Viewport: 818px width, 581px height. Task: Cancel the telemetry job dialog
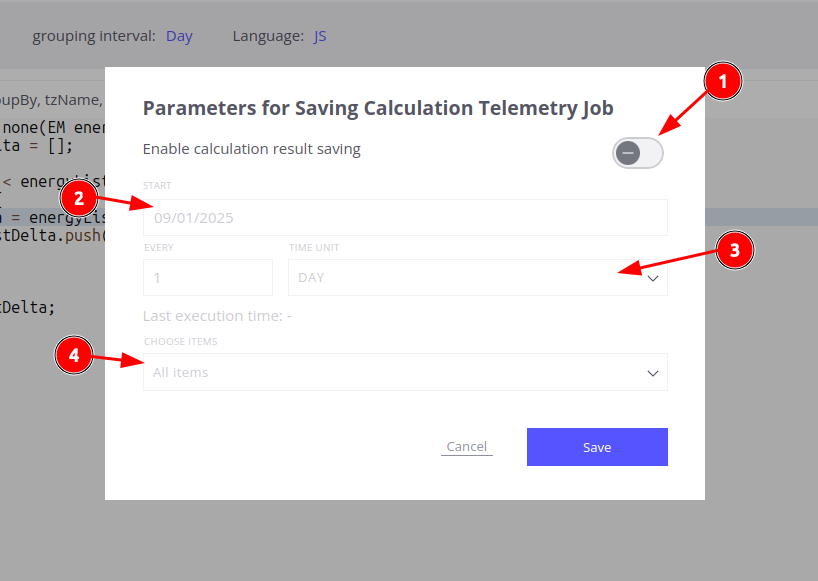click(466, 447)
